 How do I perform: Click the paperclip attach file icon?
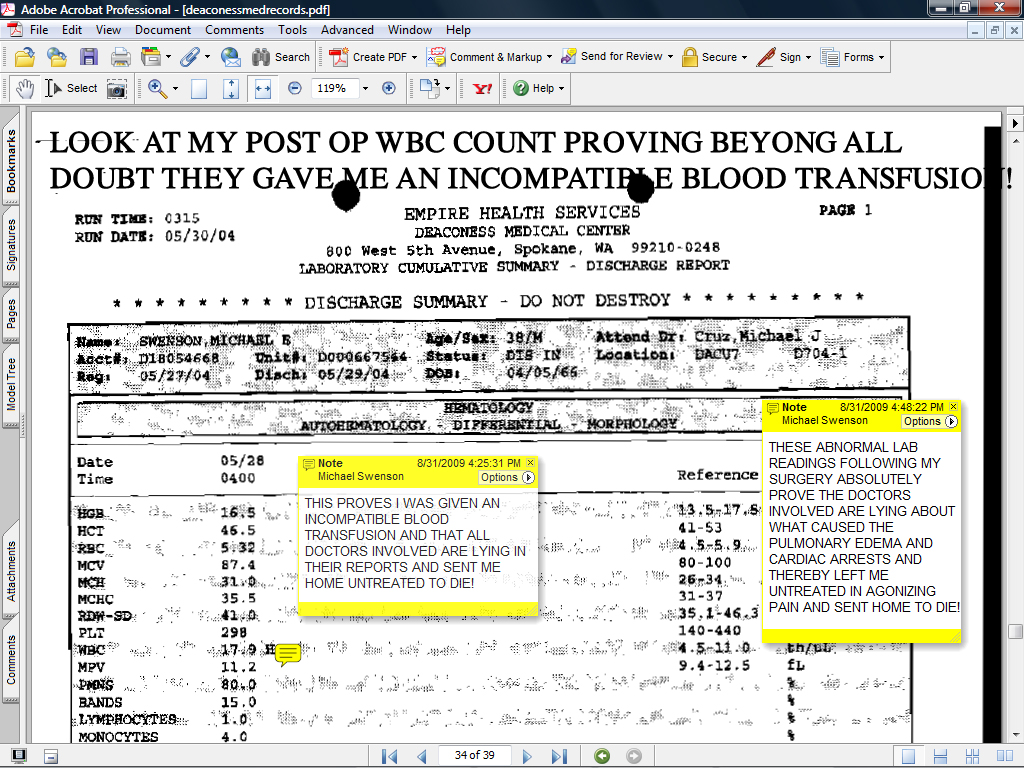[x=189, y=57]
